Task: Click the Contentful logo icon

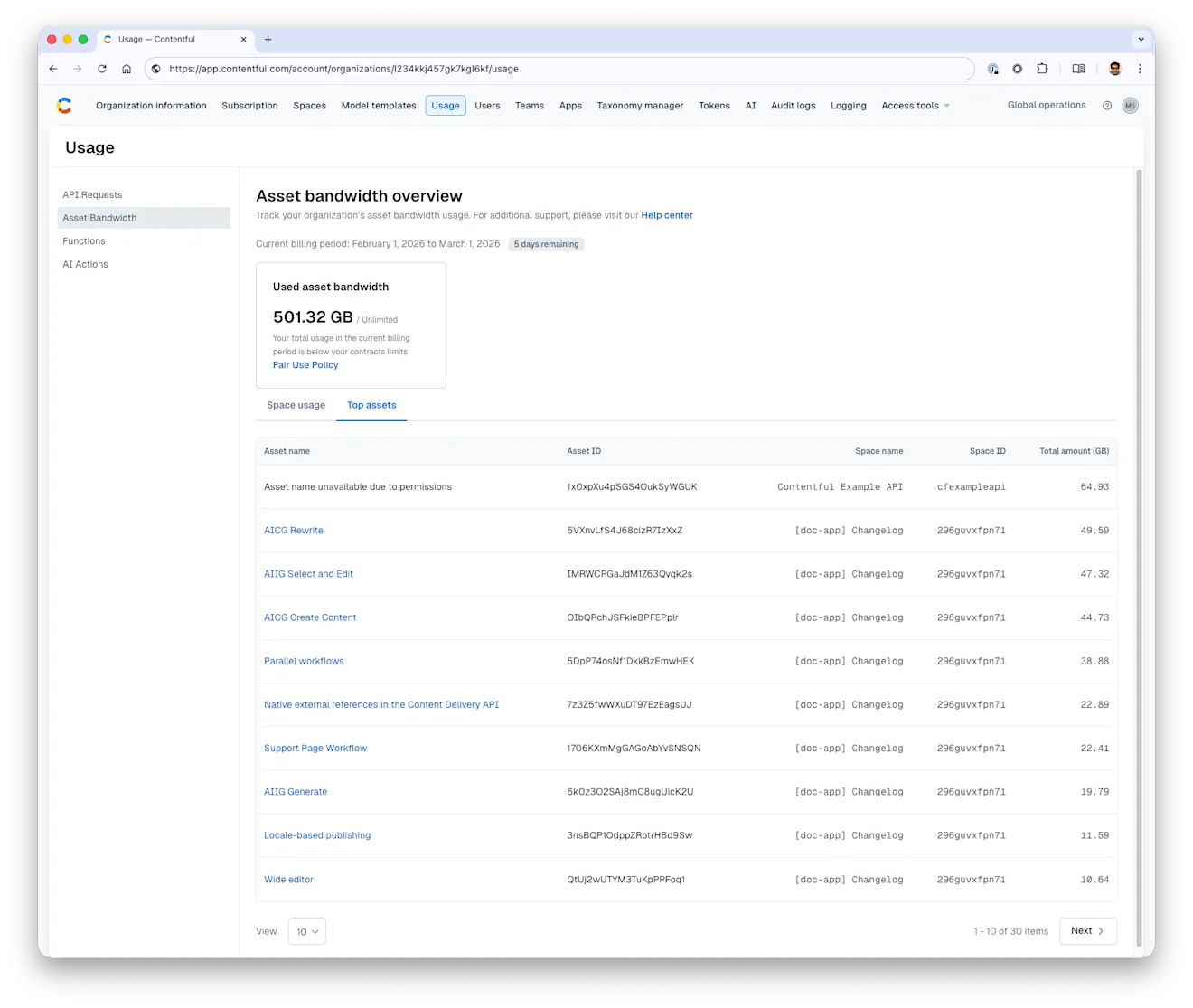Action: coord(64,106)
